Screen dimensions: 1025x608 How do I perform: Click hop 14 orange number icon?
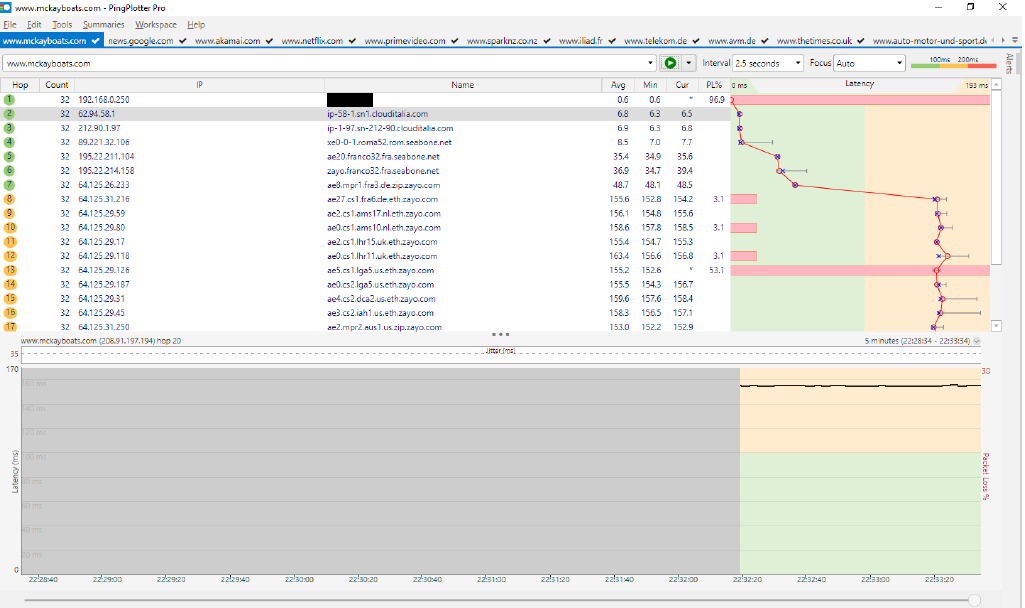(x=10, y=284)
